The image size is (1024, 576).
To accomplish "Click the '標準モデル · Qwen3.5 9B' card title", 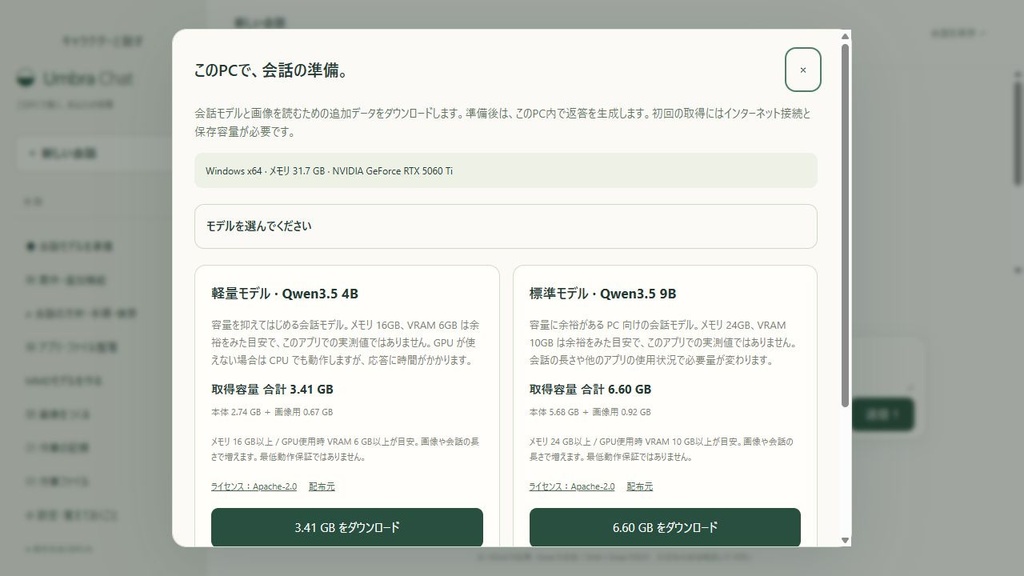I will [x=603, y=294].
